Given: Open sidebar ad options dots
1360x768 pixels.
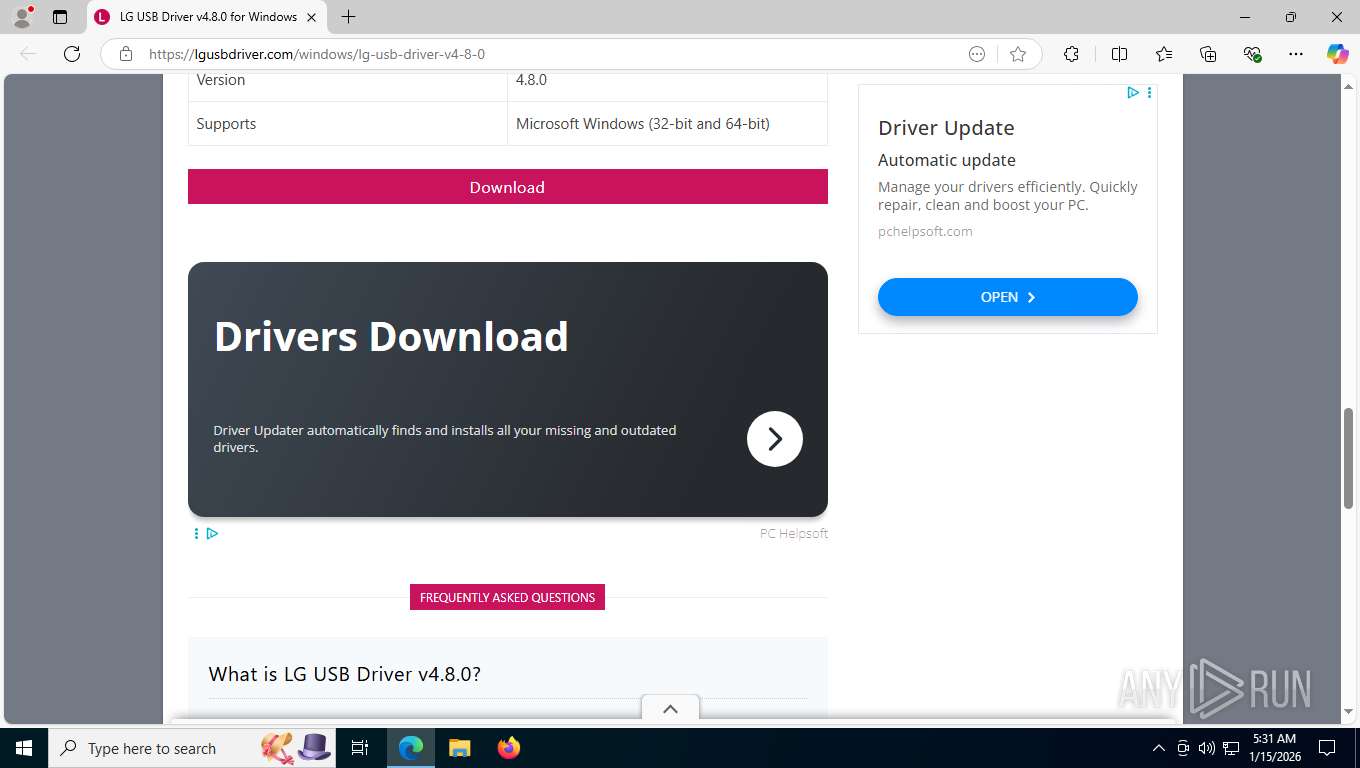Looking at the screenshot, I should (x=1149, y=92).
